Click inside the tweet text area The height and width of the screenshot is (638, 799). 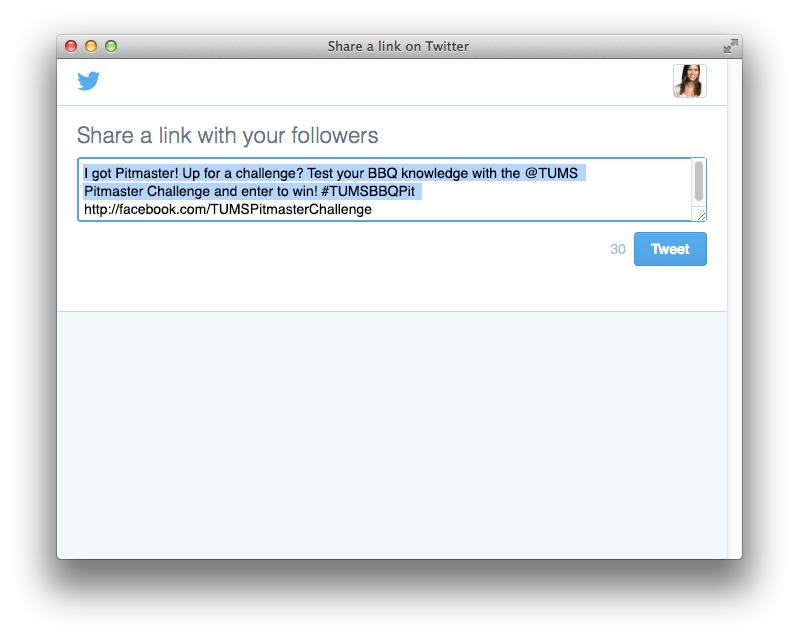click(x=391, y=190)
